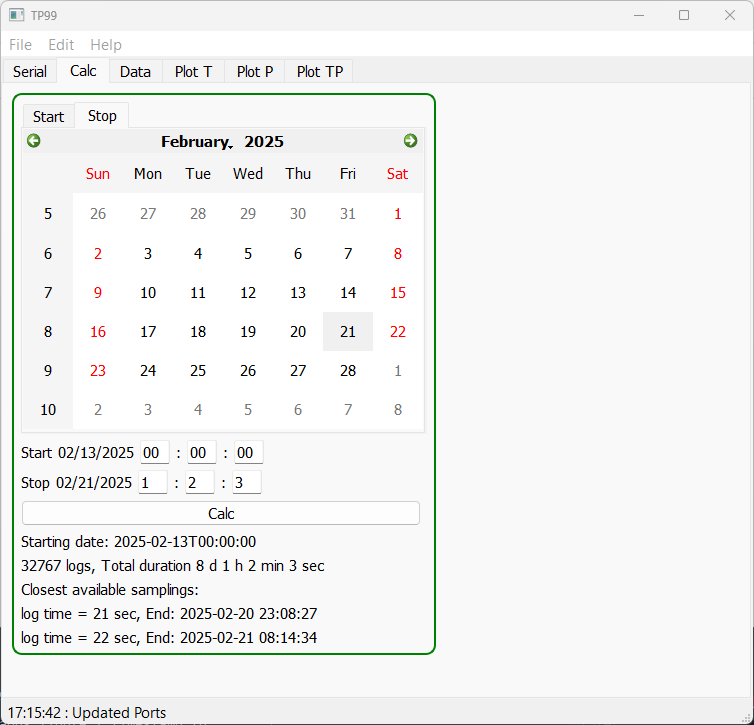Focus the Start hours field

155,452
